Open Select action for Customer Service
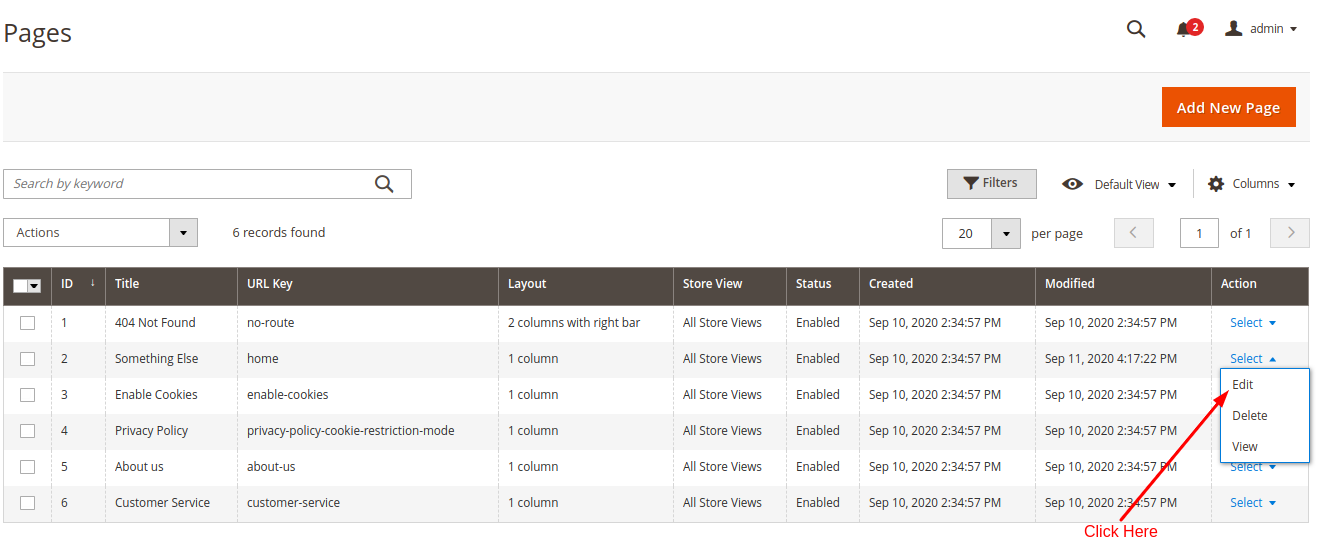 tap(1253, 503)
